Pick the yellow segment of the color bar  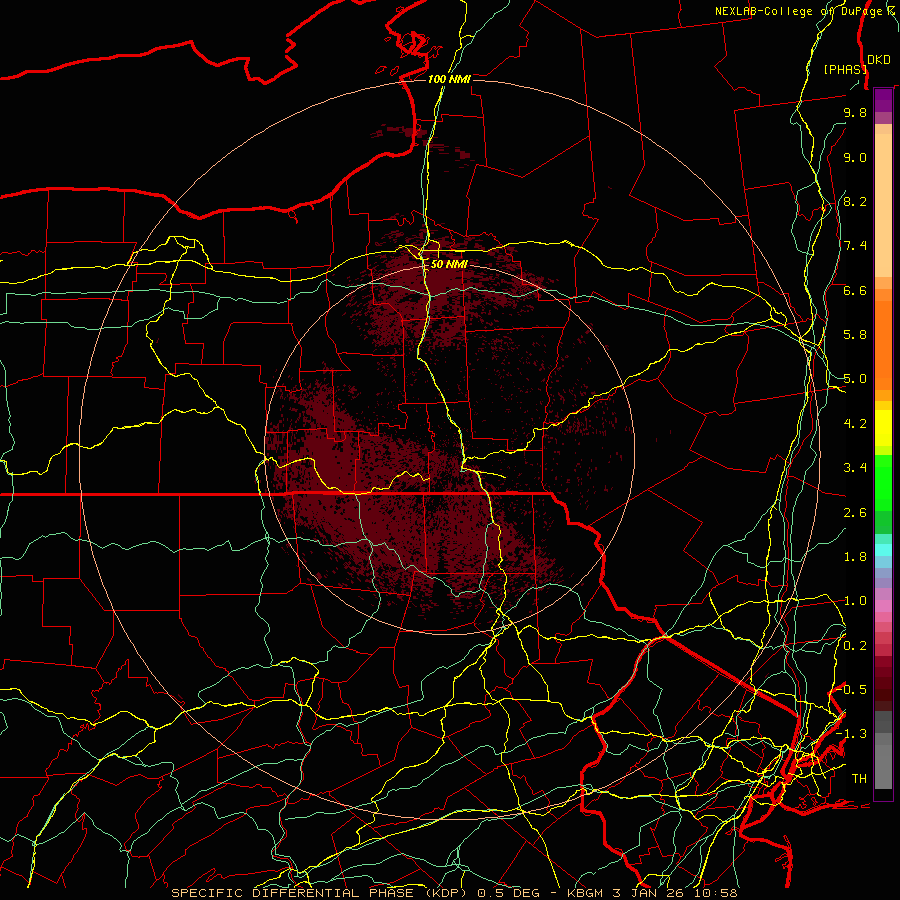click(883, 428)
